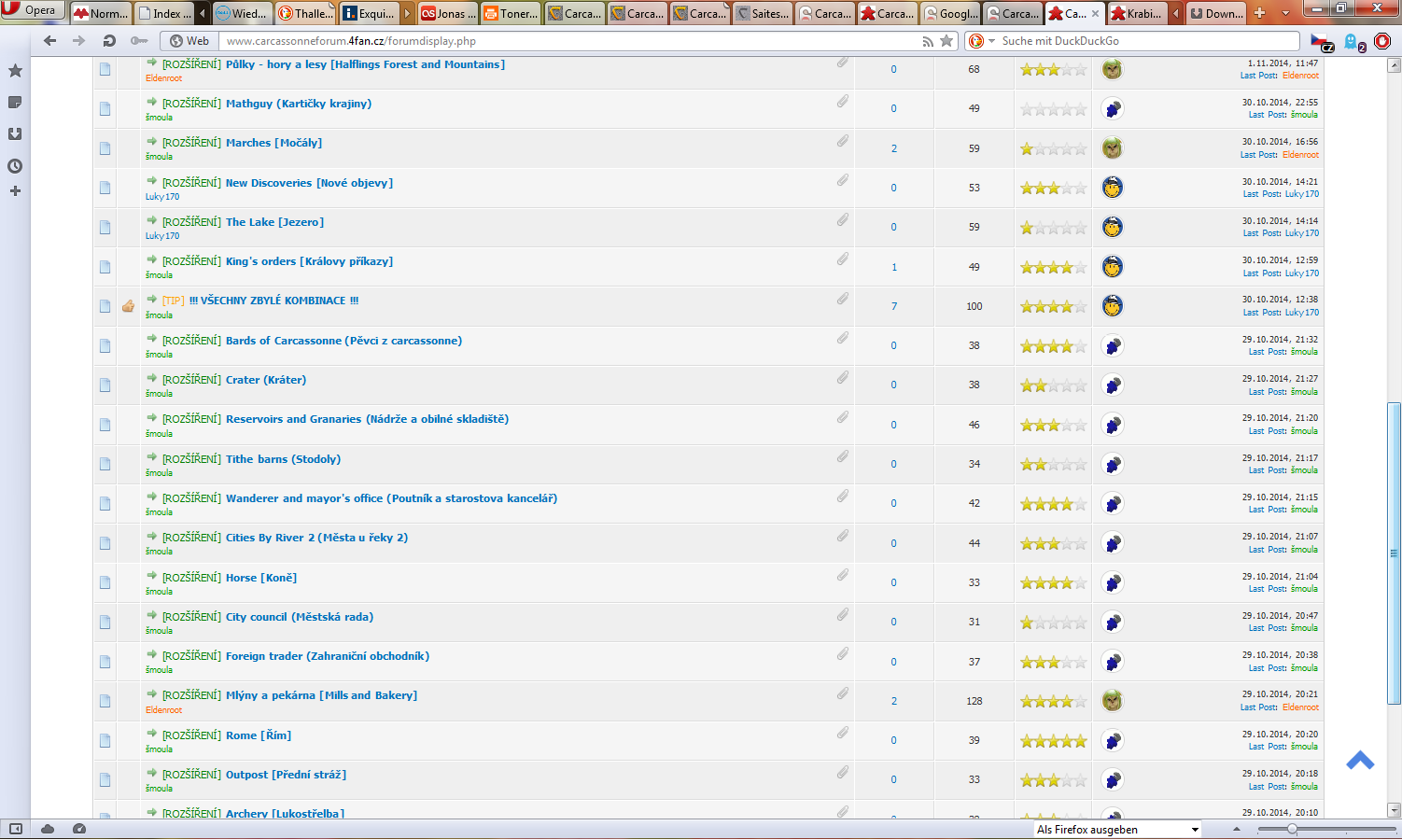Open the tab list dropdown arrow
The image size is (1402, 840).
[1285, 13]
